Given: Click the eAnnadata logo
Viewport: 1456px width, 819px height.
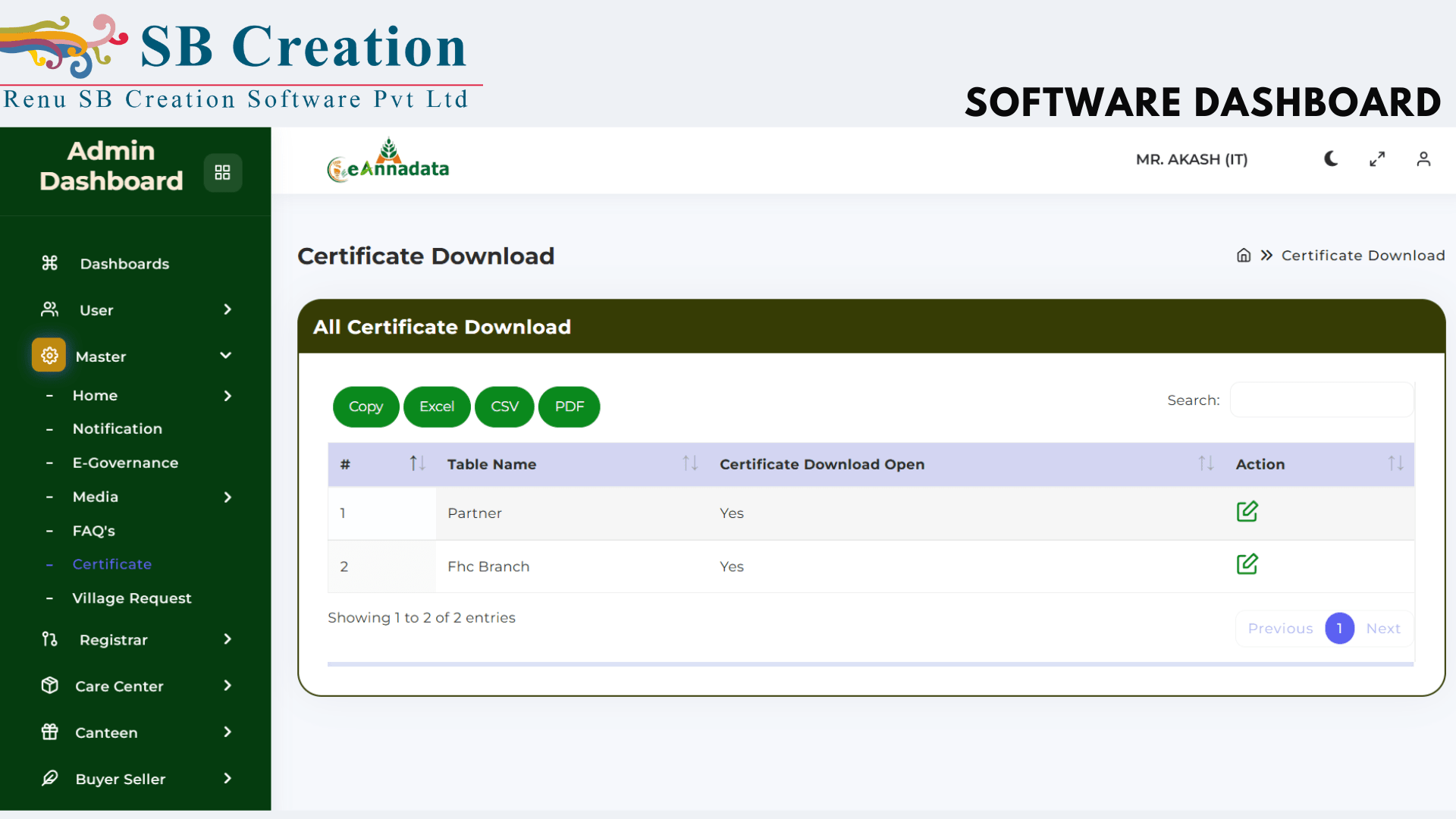Looking at the screenshot, I should [x=388, y=160].
